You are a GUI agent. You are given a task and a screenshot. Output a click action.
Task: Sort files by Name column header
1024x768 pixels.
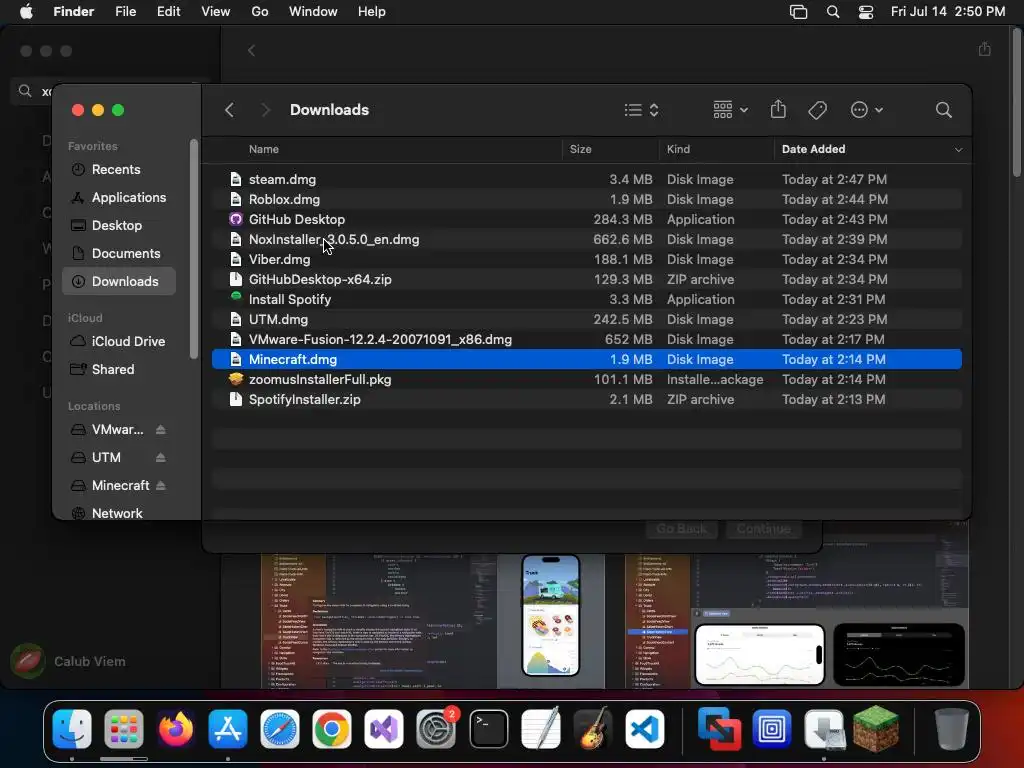[264, 149]
